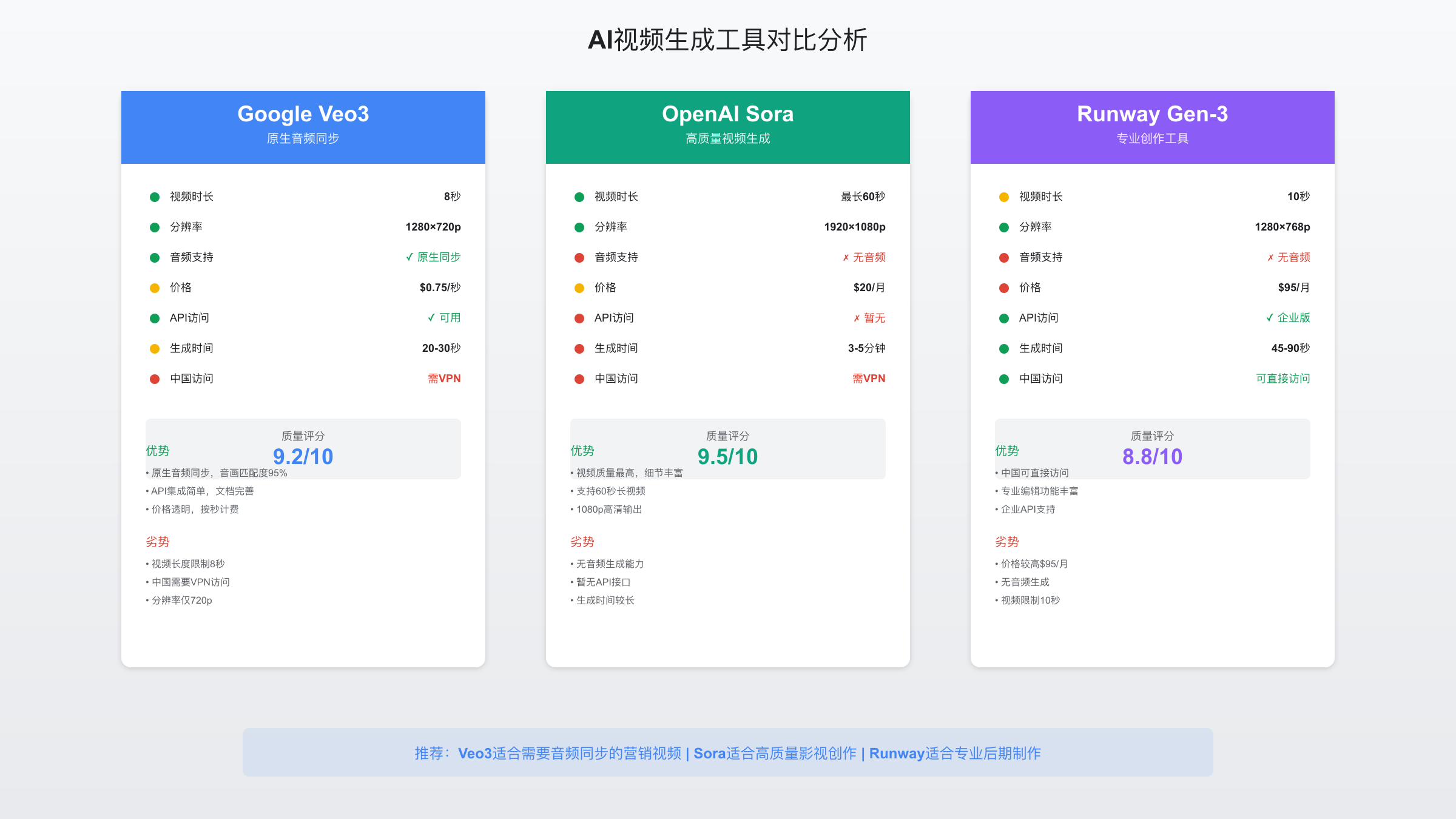This screenshot has height=819, width=1456.
Task: Click the 9.2/10 quality score
Action: pyautogui.click(x=303, y=457)
